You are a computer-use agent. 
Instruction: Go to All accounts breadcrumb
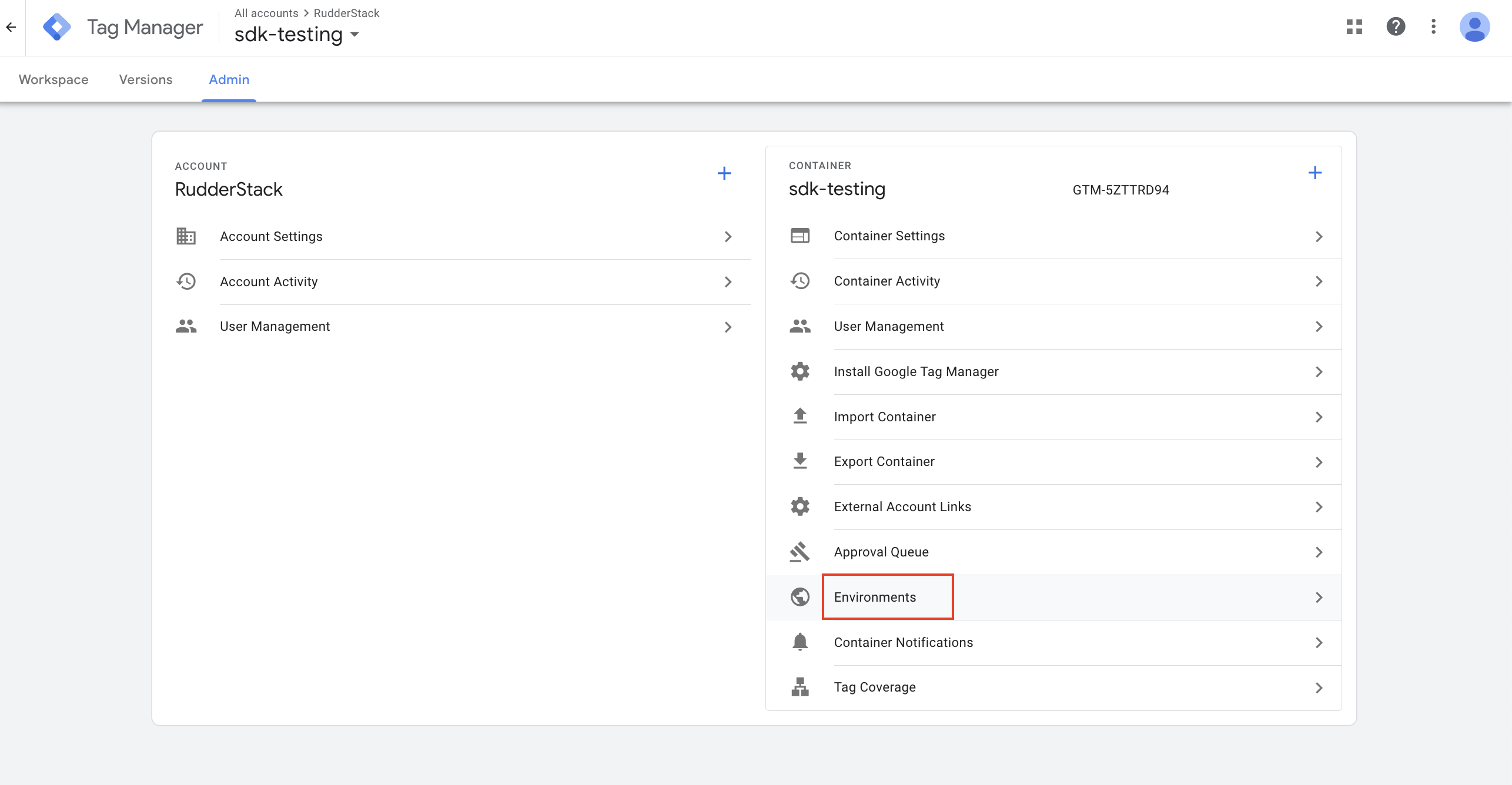point(266,13)
